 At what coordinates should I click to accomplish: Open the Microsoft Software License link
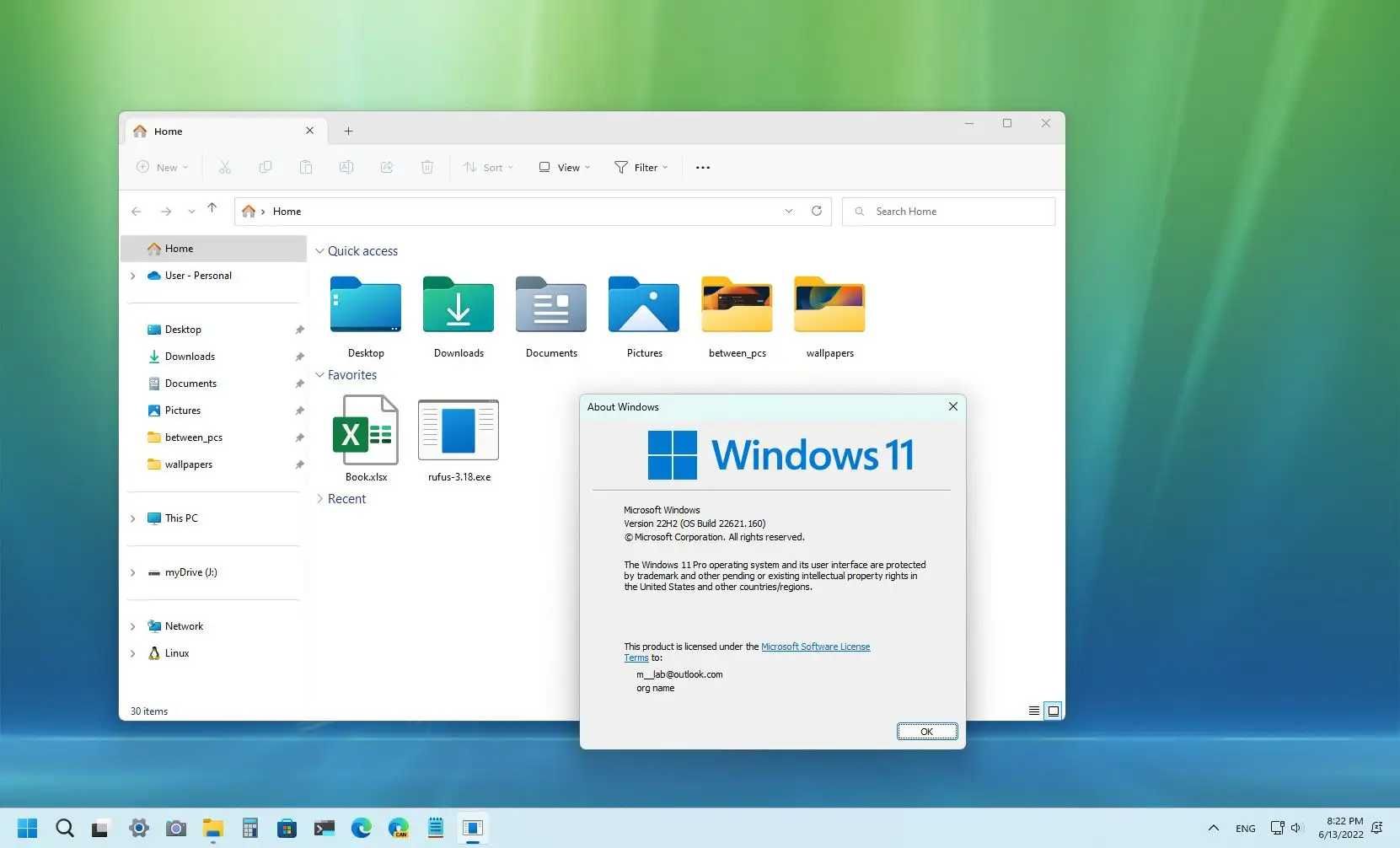[815, 647]
